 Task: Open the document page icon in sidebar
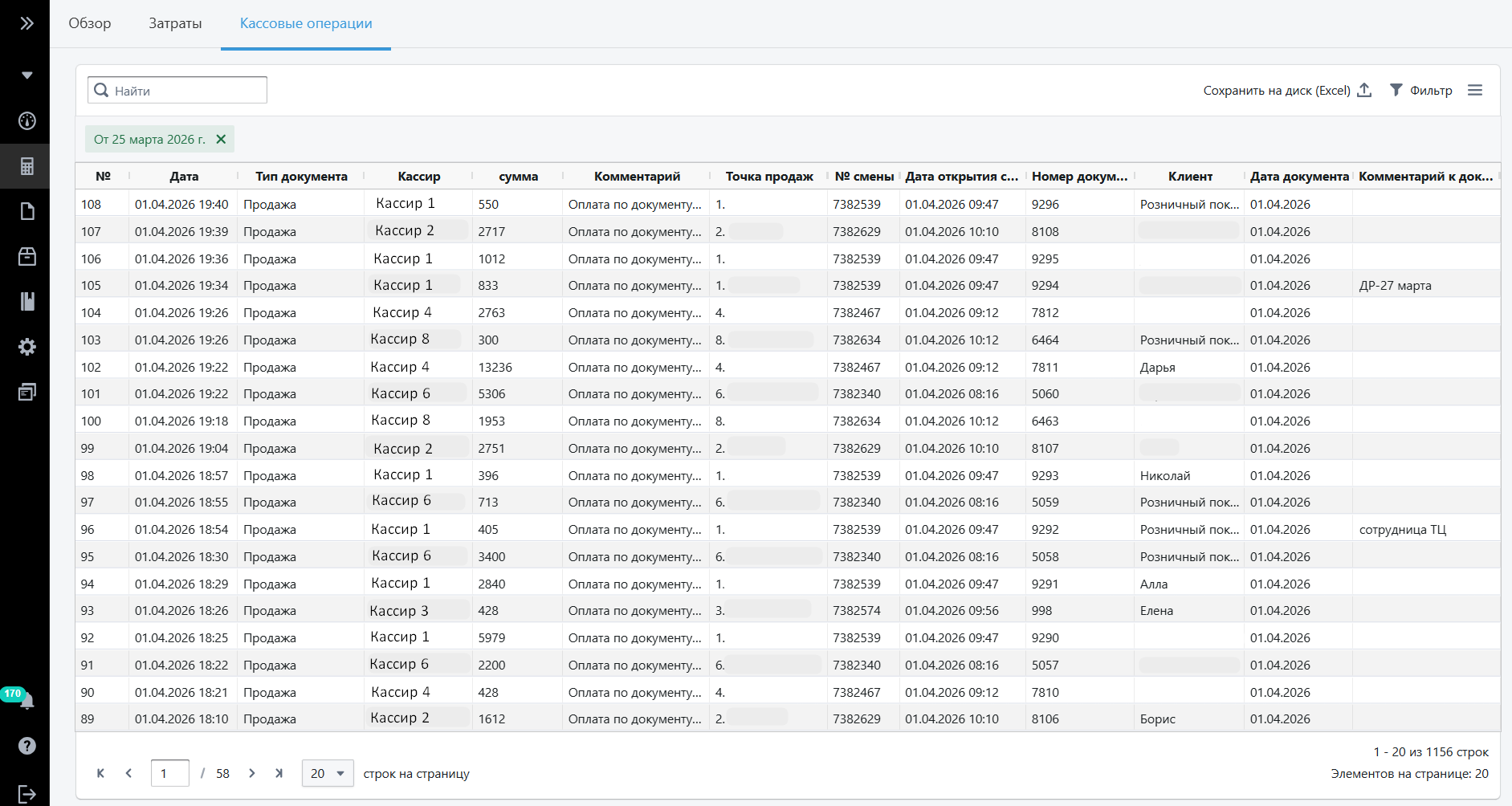click(26, 211)
